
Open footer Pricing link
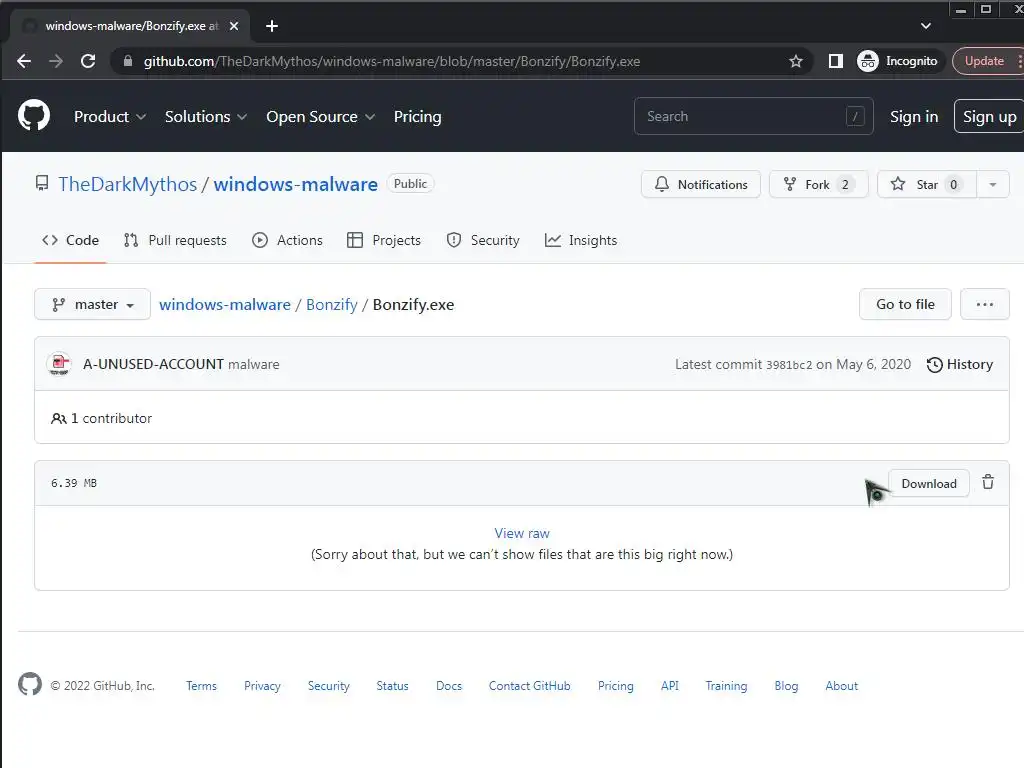click(615, 686)
